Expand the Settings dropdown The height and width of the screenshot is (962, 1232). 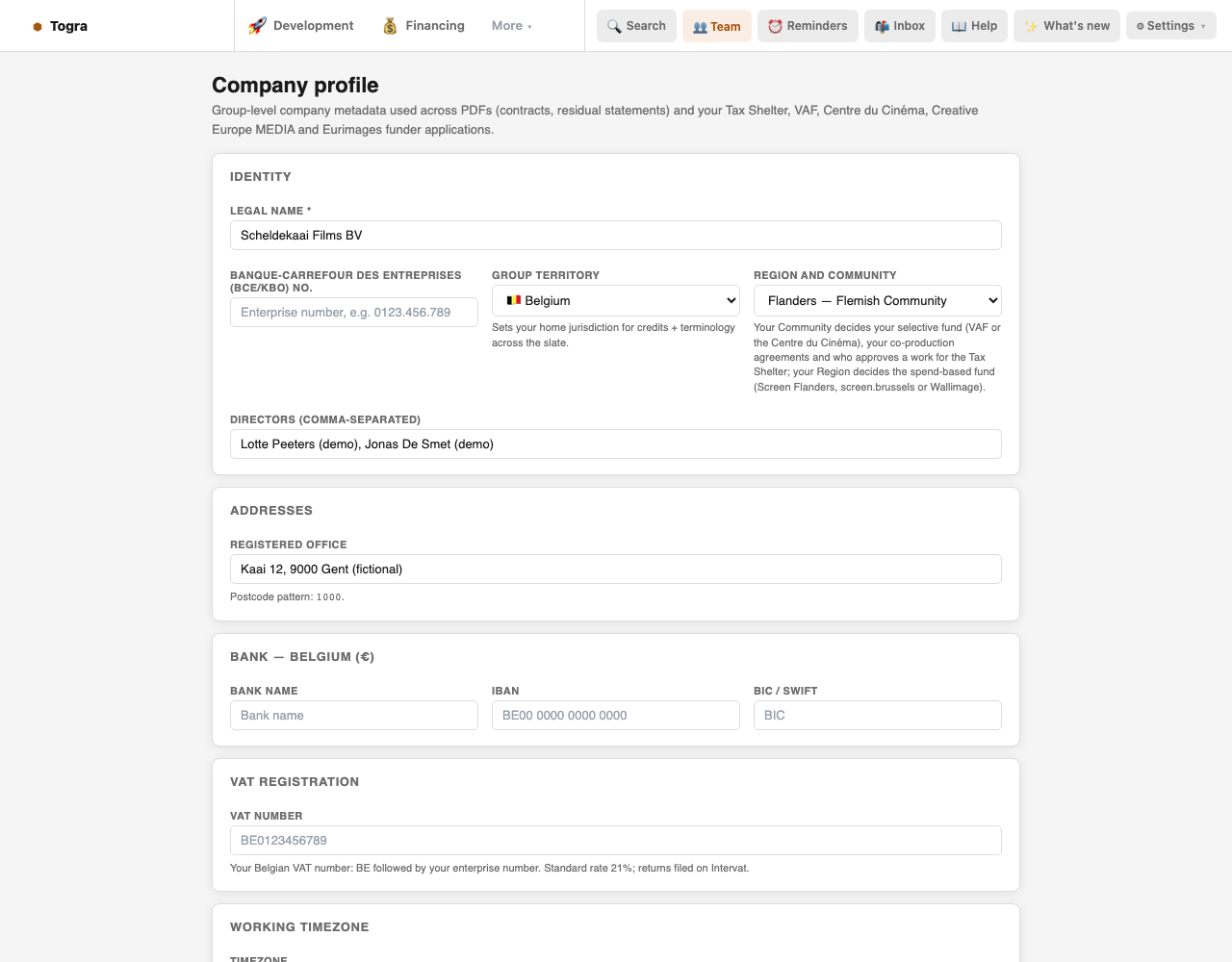[x=1171, y=26]
